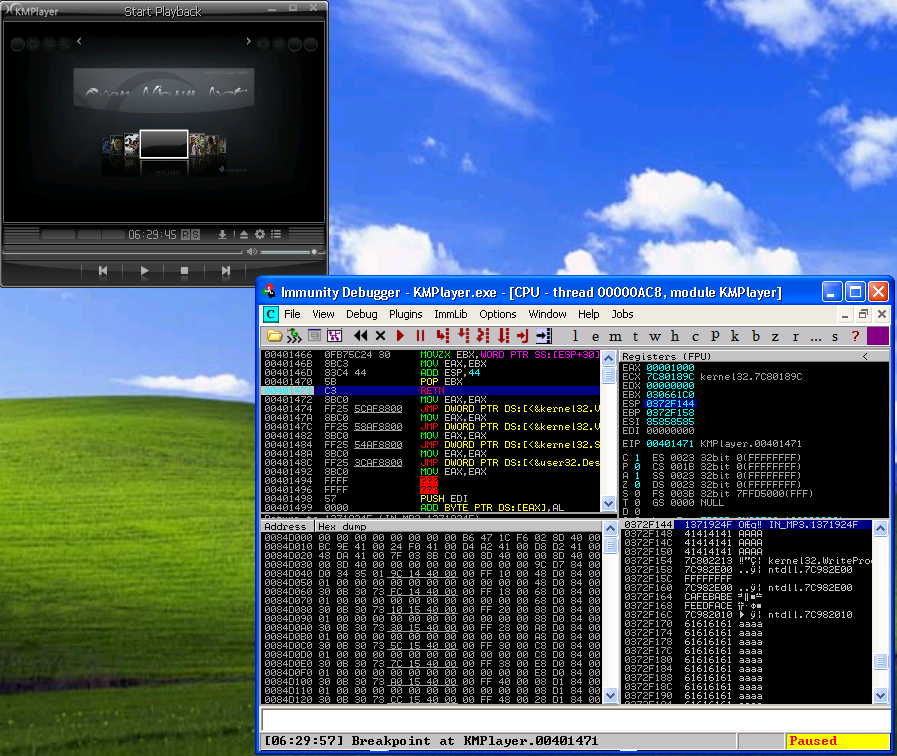Select the RETN instruction at 00401471
897x756 pixels.
click(432, 391)
